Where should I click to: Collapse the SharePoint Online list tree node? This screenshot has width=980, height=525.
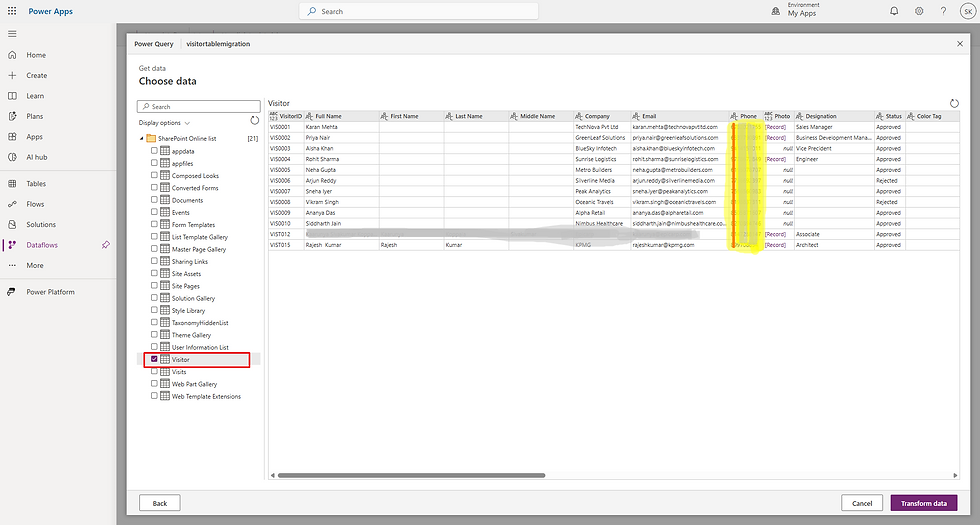point(141,138)
